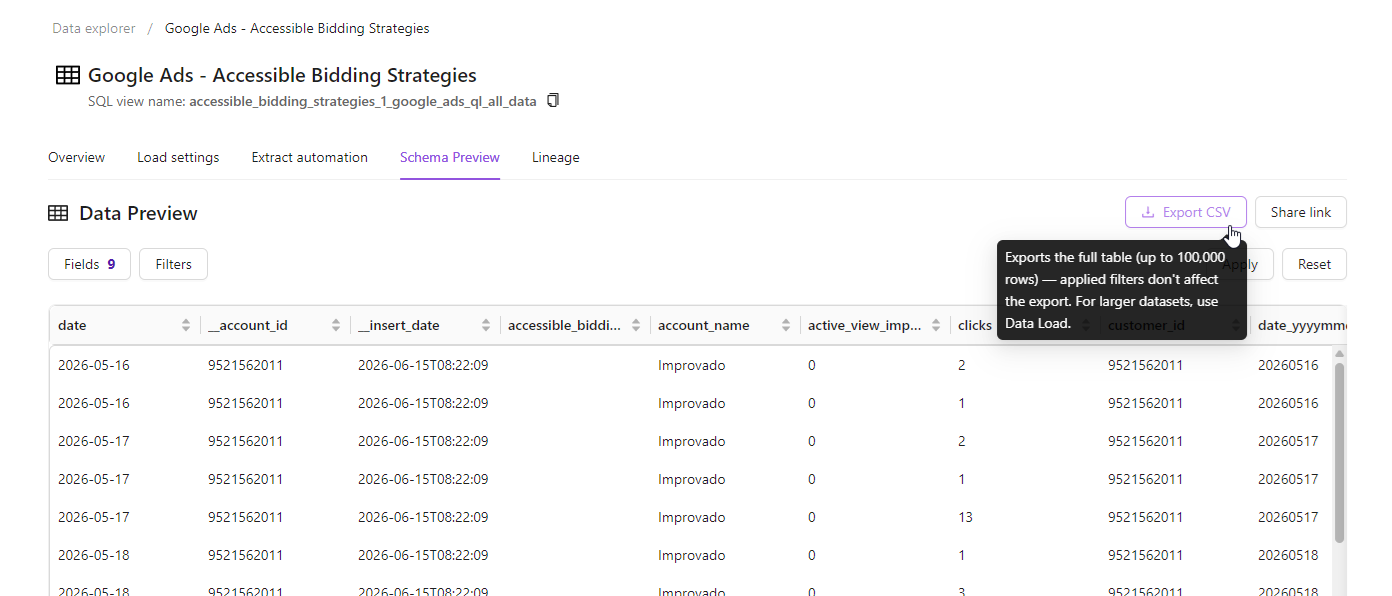Viewport: 1392px width, 596px height.
Task: Click the Data Preview heading
Action: point(138,213)
